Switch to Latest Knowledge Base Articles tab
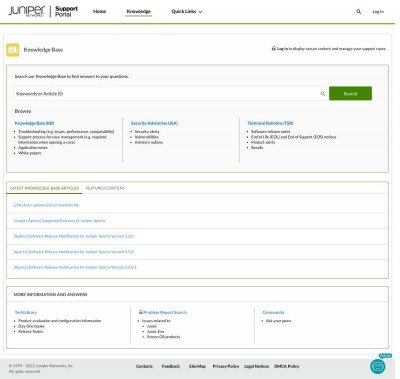Viewport: 400px width, 379px height. [x=44, y=188]
